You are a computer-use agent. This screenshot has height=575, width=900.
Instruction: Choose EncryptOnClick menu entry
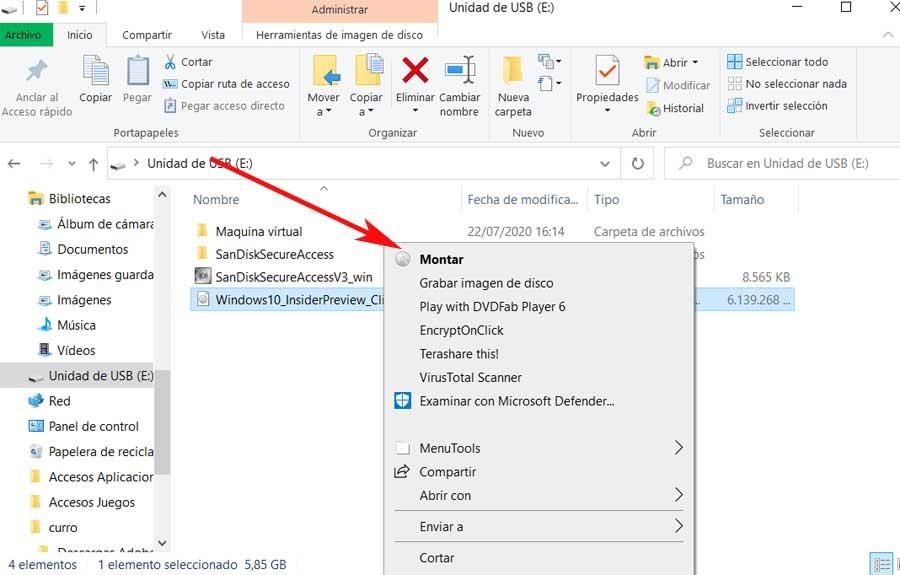540,330
